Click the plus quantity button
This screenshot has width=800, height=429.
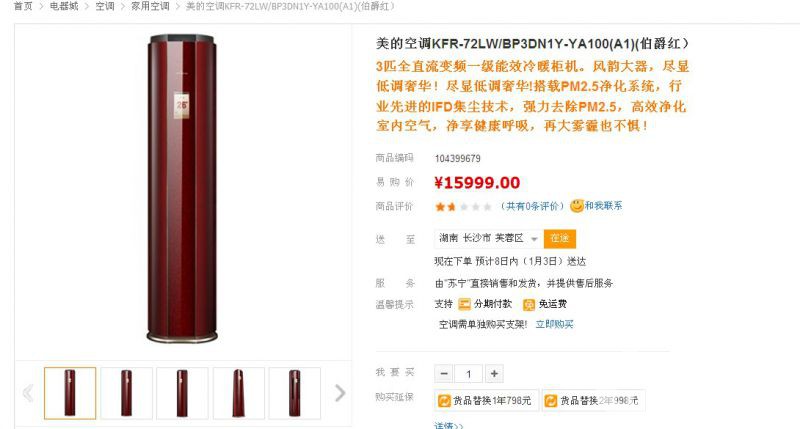click(494, 374)
